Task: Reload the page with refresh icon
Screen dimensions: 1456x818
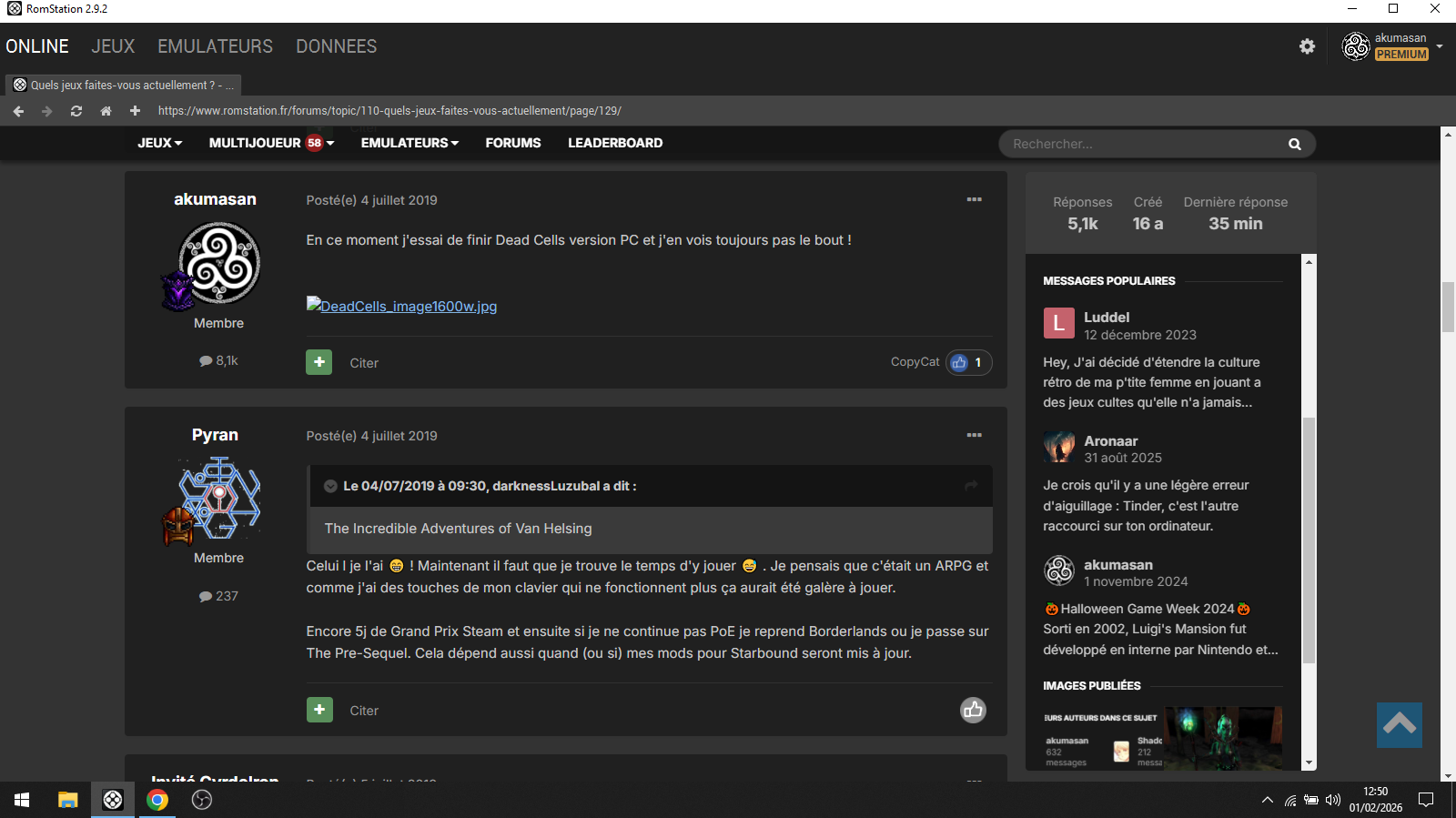Action: coord(76,111)
